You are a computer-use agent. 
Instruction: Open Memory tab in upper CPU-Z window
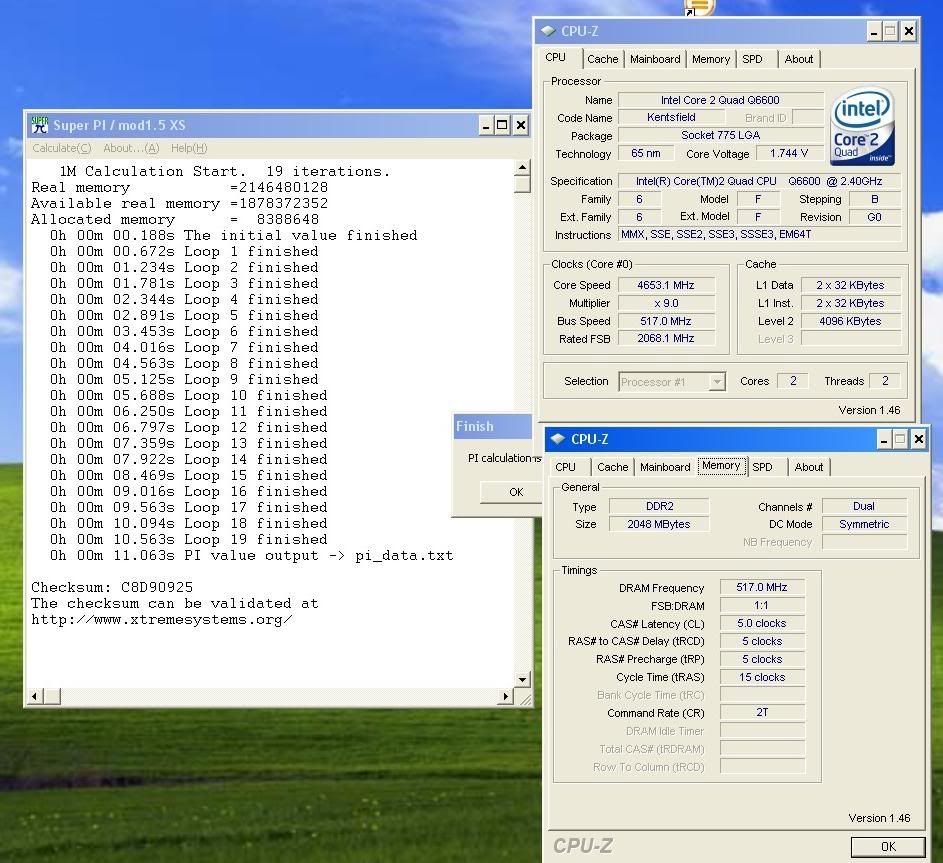711,59
